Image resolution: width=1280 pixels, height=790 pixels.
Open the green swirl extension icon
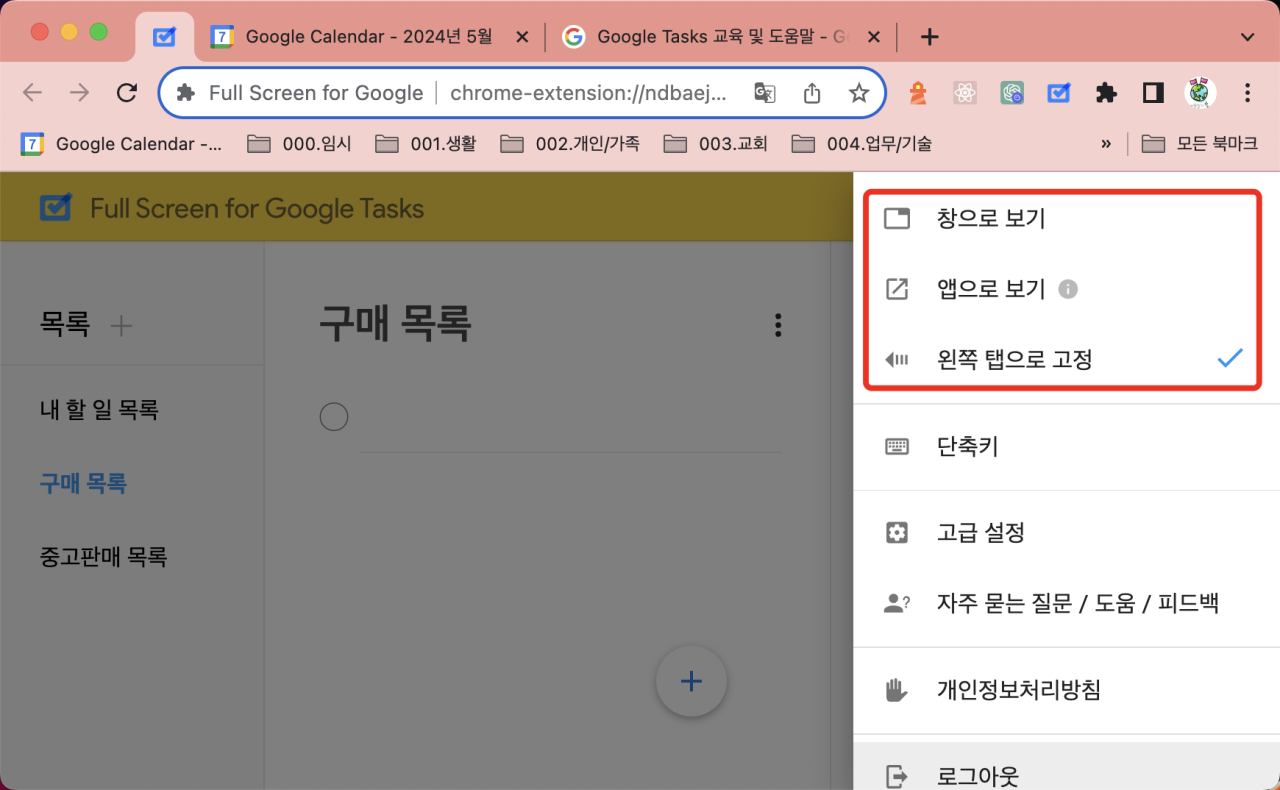1013,93
